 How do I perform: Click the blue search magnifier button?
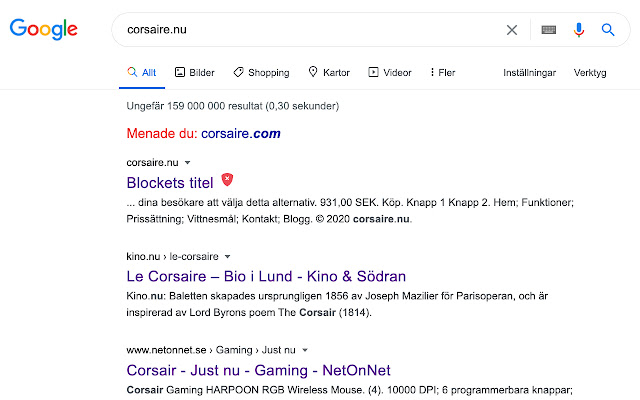click(x=607, y=30)
